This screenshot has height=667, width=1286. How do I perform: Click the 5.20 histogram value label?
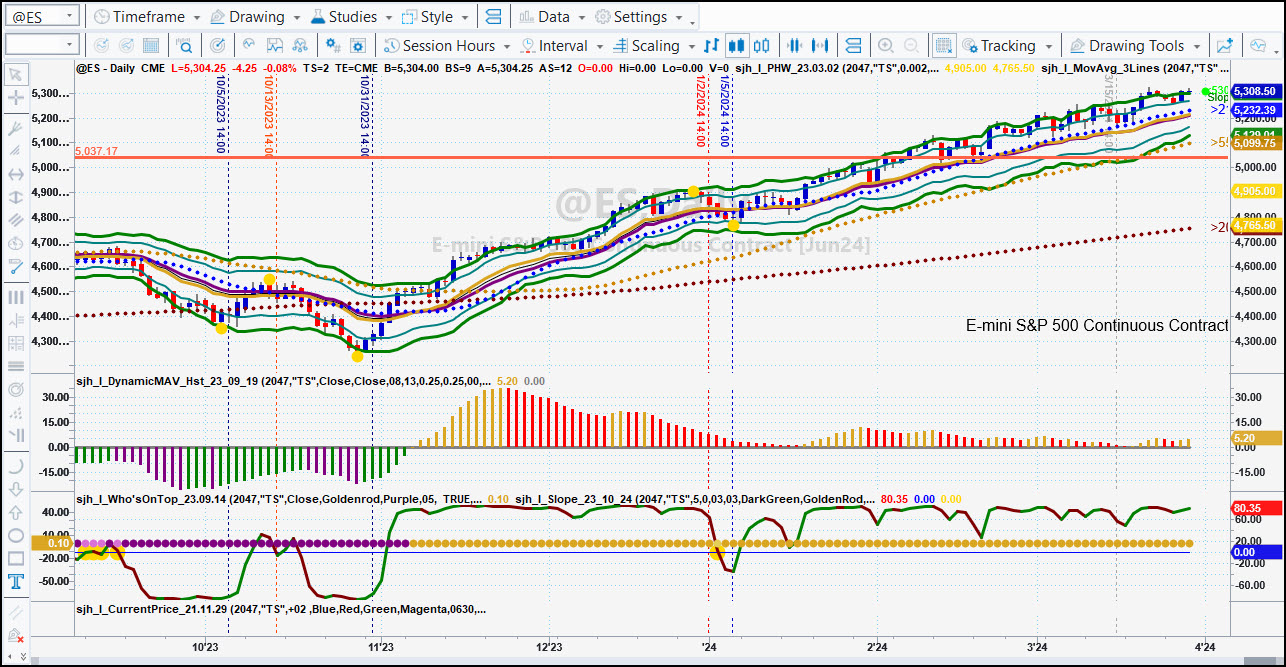[1255, 438]
